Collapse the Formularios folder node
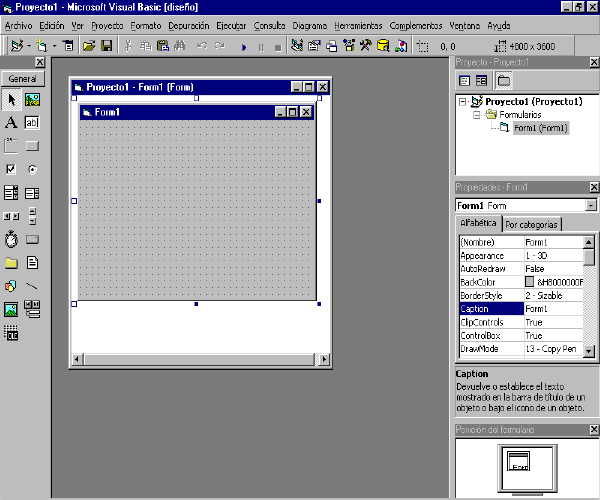Screen dimensions: 600x500 pos(477,115)
